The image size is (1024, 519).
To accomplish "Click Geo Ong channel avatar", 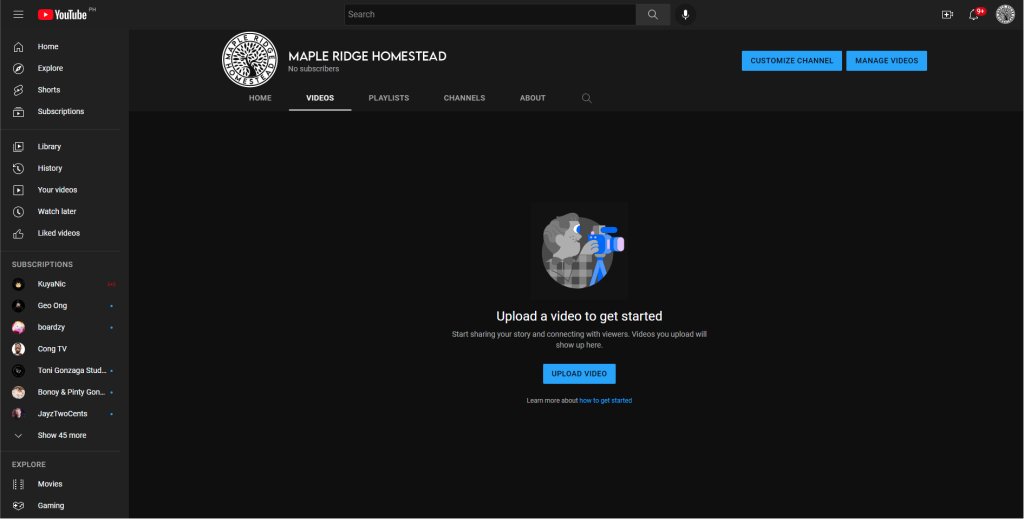I will click(18, 306).
